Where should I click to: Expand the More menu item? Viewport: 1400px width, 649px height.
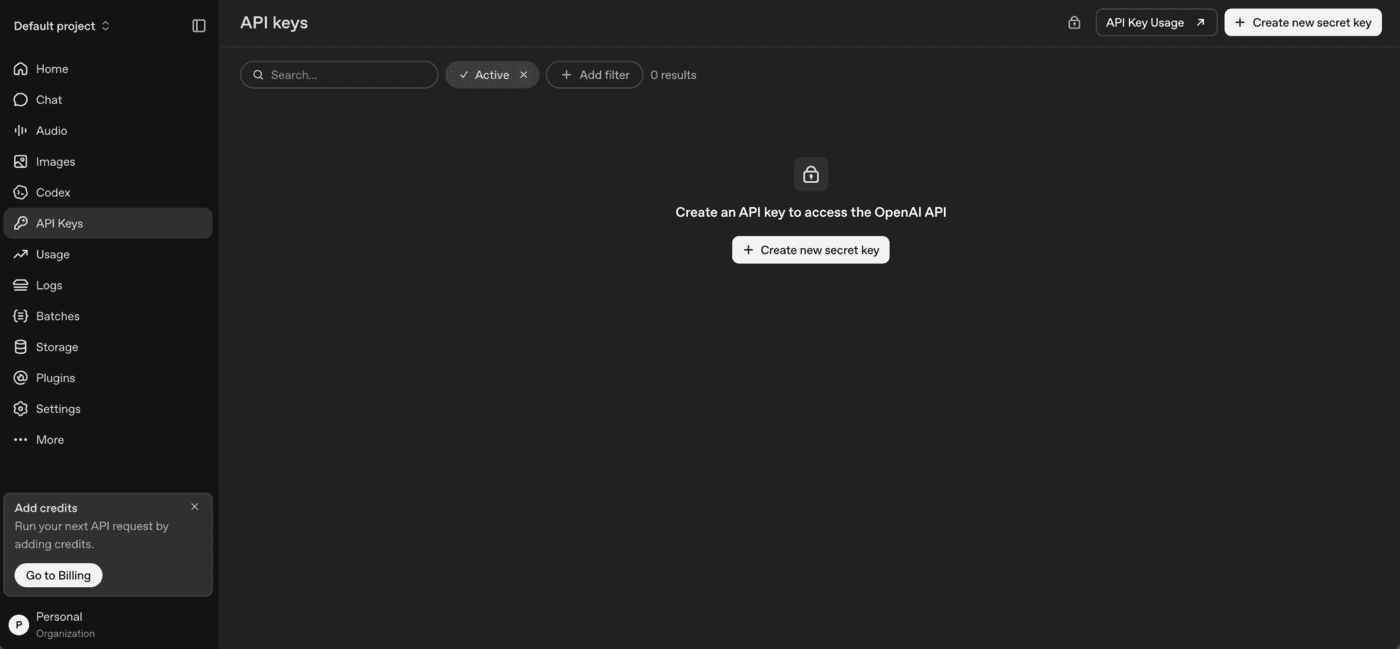pos(108,441)
